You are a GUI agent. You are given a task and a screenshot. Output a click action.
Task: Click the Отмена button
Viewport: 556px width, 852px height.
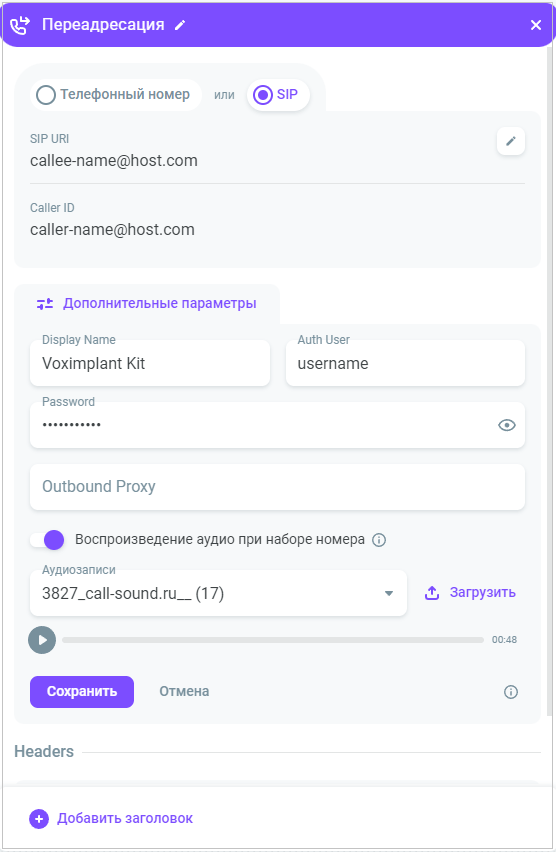pyautogui.click(x=184, y=692)
